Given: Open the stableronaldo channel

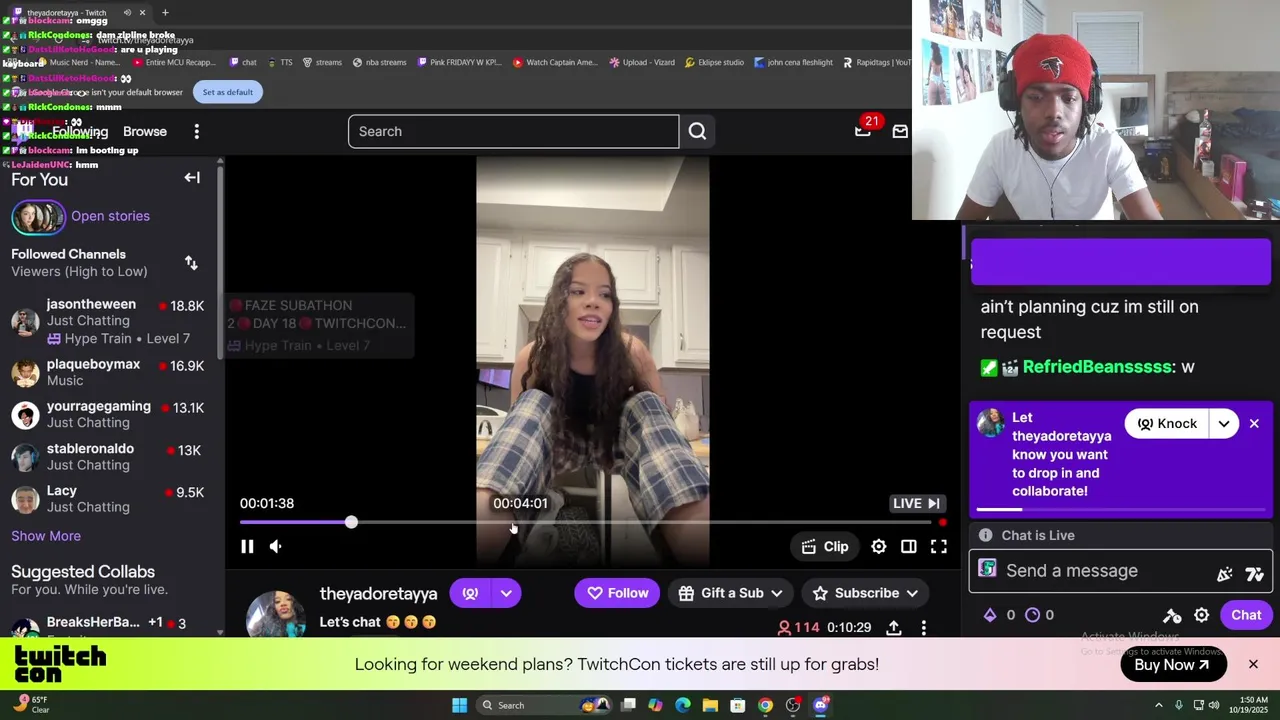Looking at the screenshot, I should click(108, 456).
